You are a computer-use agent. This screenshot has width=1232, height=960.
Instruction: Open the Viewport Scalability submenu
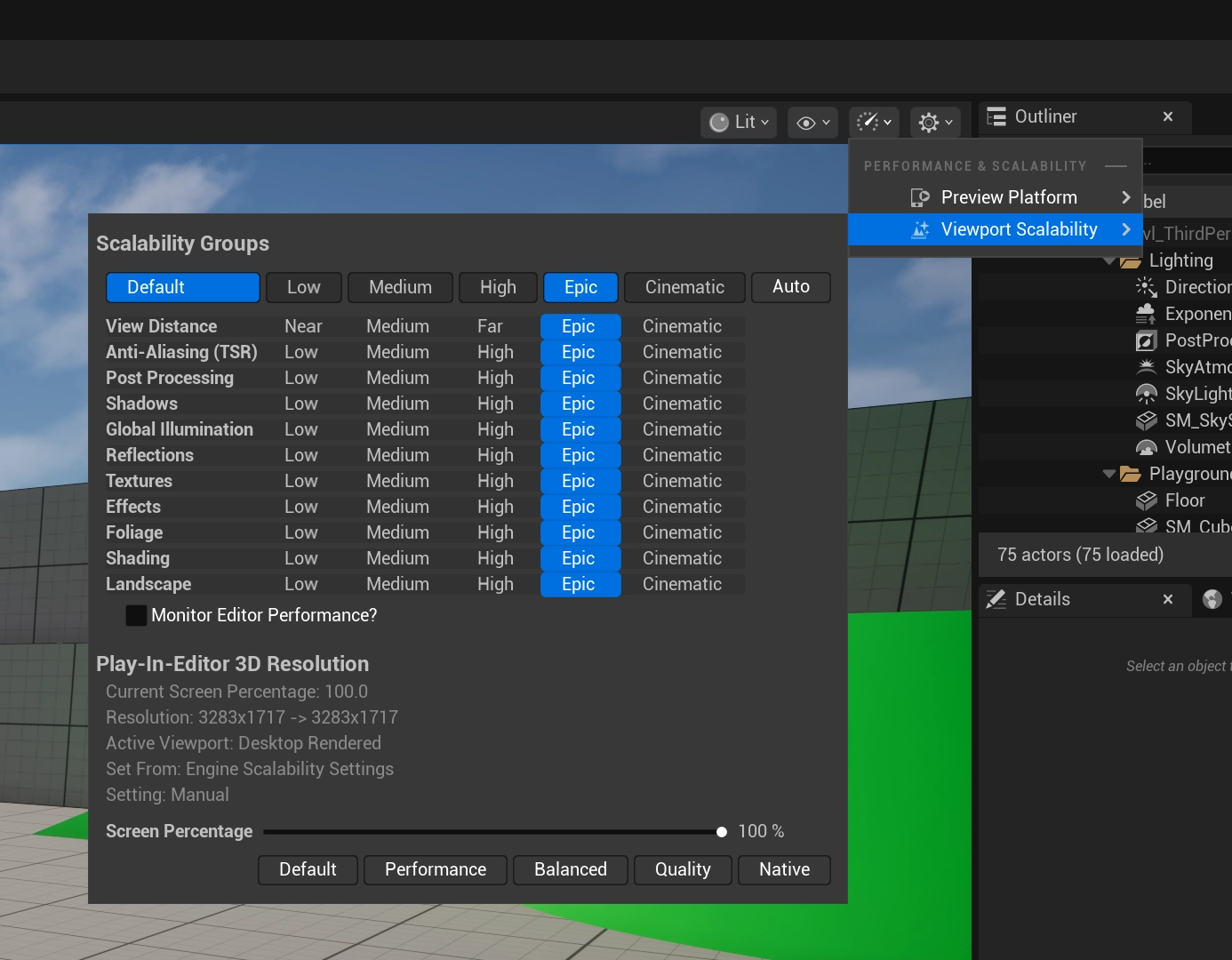point(996,229)
